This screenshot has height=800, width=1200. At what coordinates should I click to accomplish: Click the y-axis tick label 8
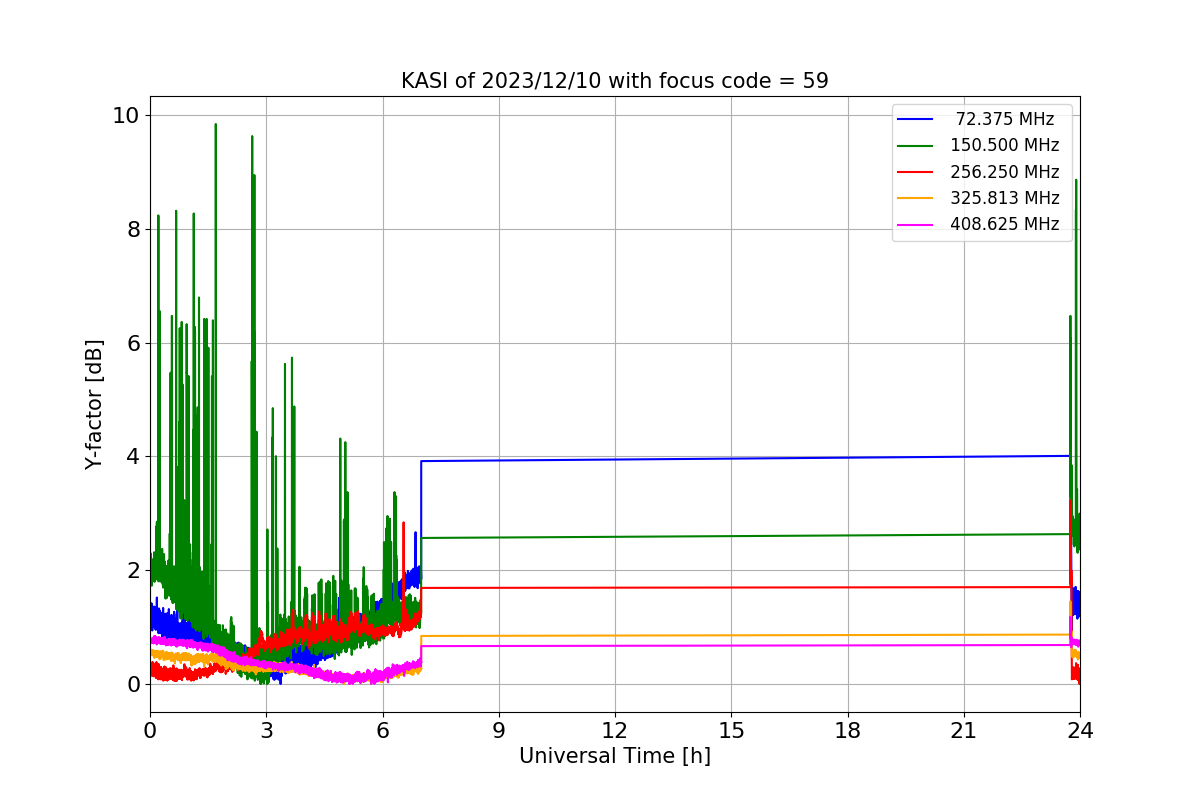click(133, 229)
